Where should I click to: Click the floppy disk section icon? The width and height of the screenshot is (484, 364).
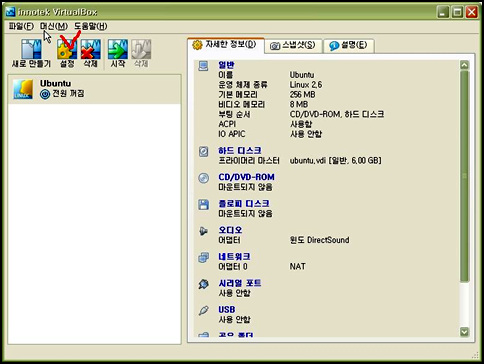coord(203,204)
